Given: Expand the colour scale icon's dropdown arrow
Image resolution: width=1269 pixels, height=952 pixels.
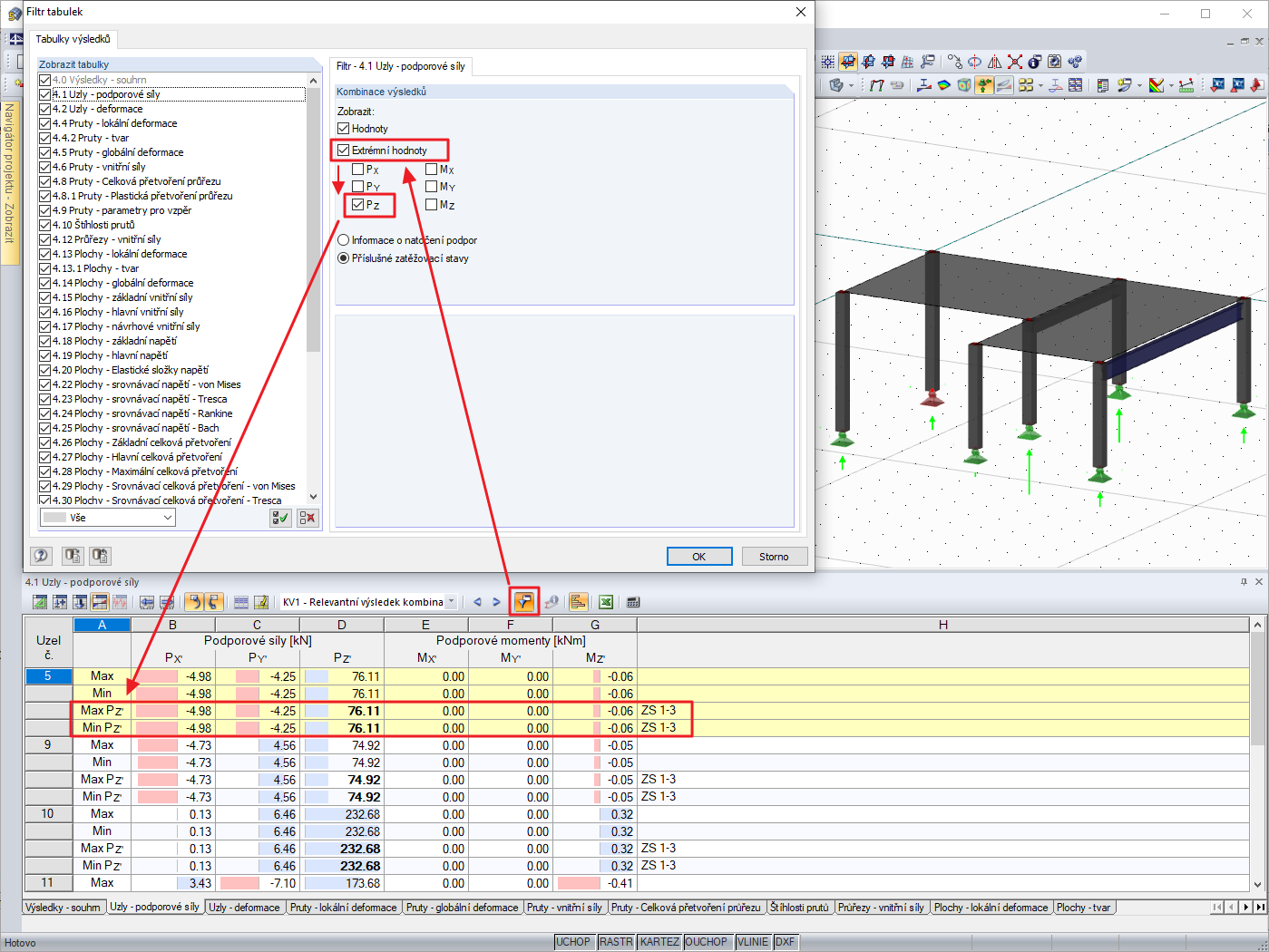Looking at the screenshot, I should click(1171, 85).
